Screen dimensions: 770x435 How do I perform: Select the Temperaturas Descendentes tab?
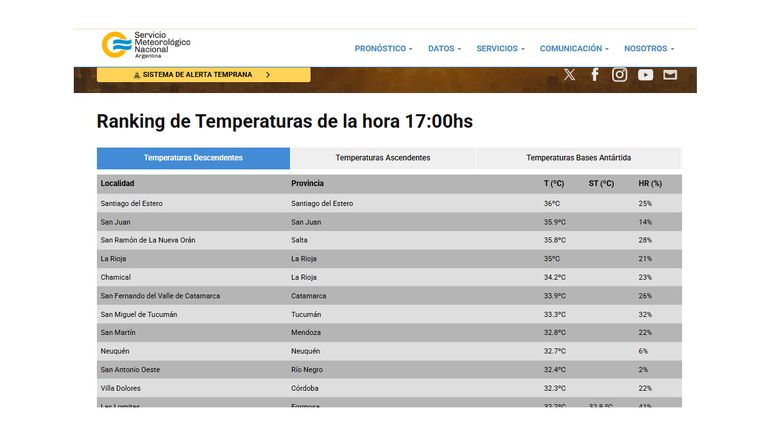point(193,158)
